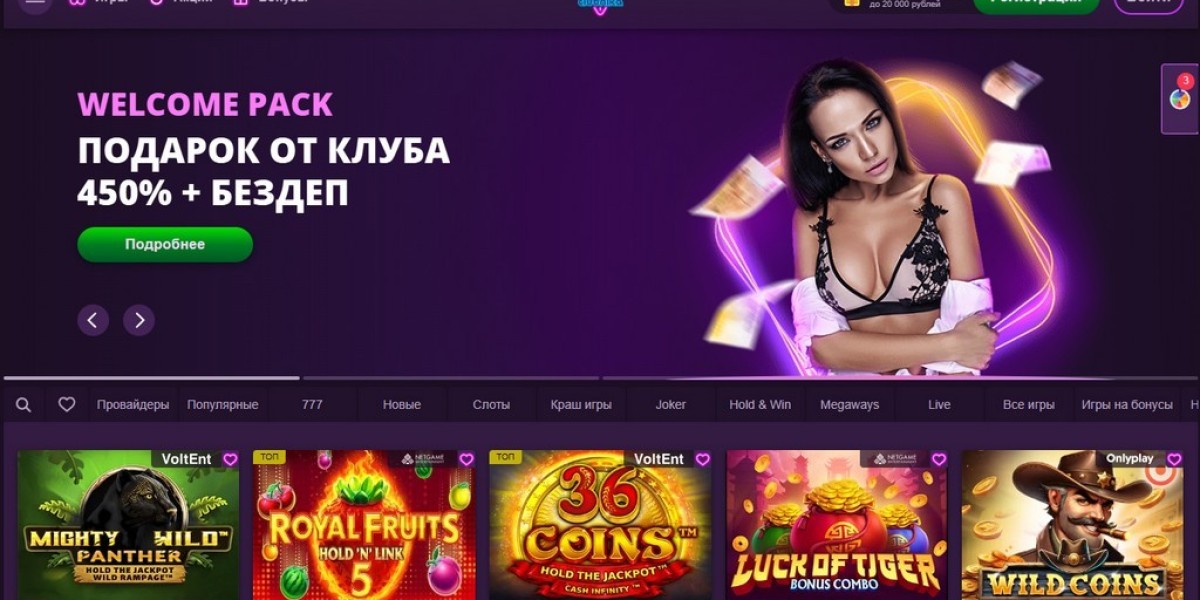Open favorites heart icon in category bar

coord(67,405)
